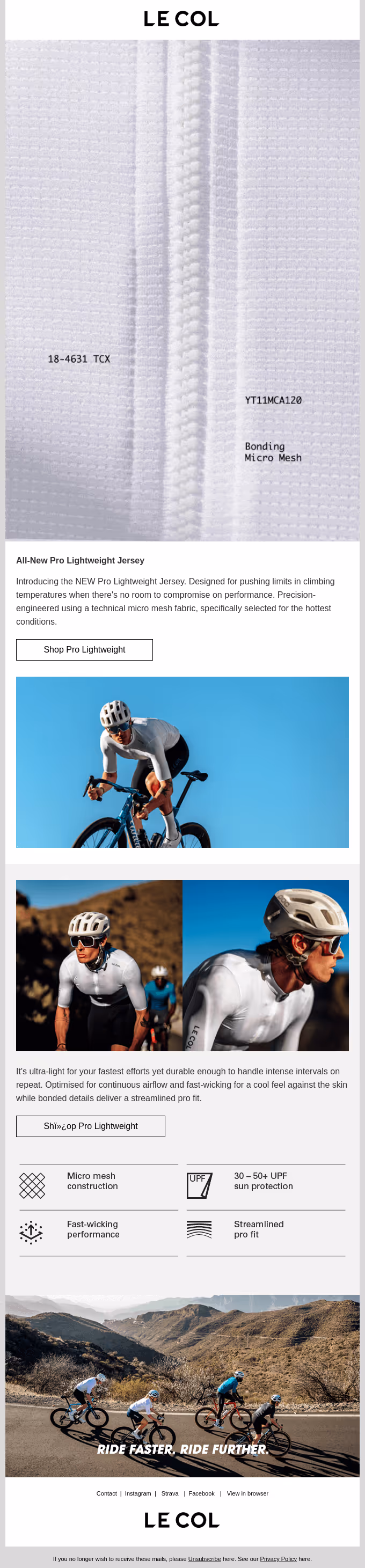Click the fast-wicking arrow icon
This screenshot has width=365, height=1568.
(x=31, y=1233)
